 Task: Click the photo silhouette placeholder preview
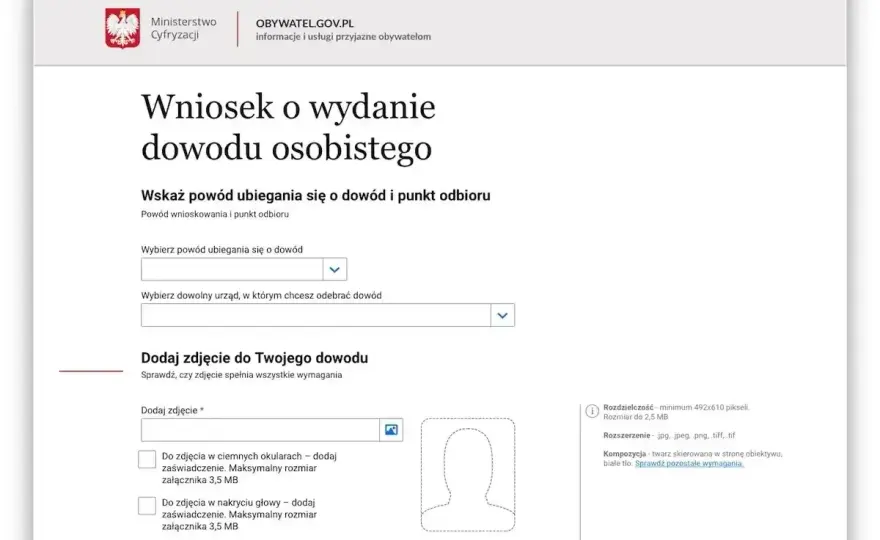[x=468, y=475]
